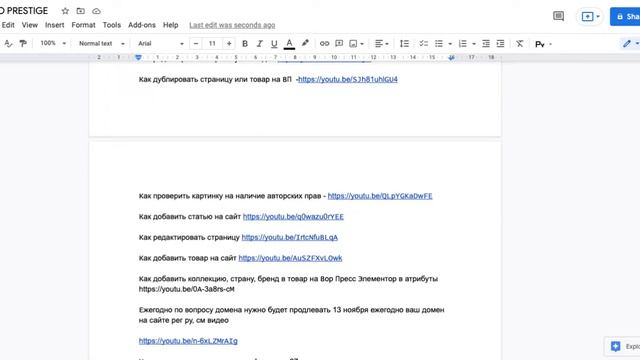Expand the input tools language arrow
This screenshot has width=640, height=360.
click(550, 44)
